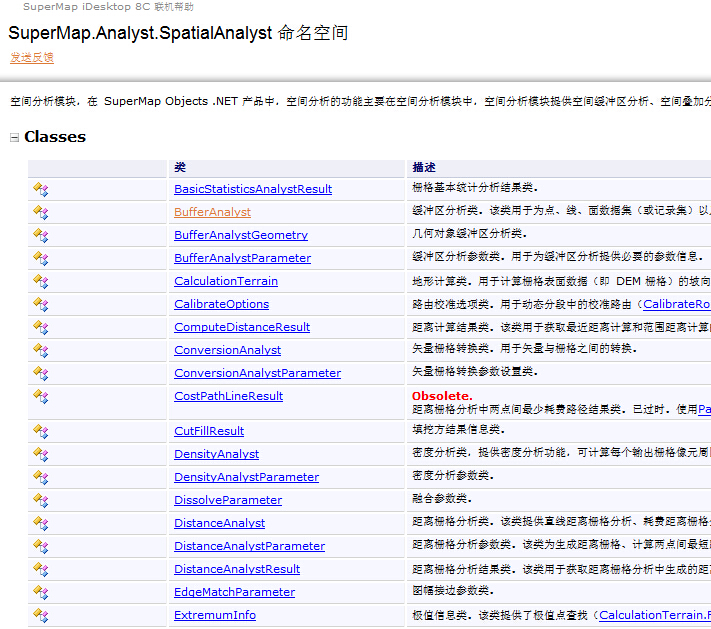Image resolution: width=711 pixels, height=629 pixels.
Task: Click the SuperMap iDesktop 8C header text
Action: click(x=108, y=7)
